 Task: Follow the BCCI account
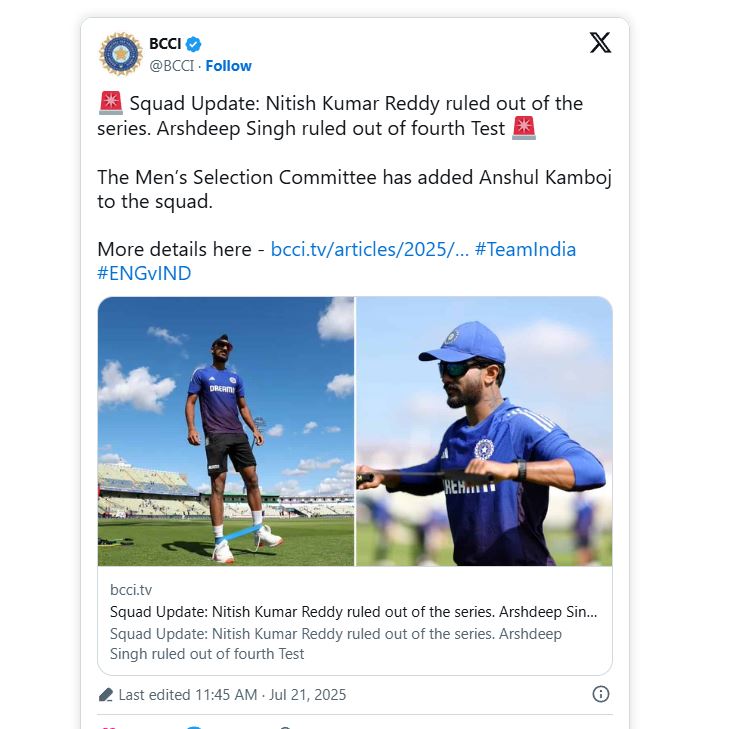point(228,66)
